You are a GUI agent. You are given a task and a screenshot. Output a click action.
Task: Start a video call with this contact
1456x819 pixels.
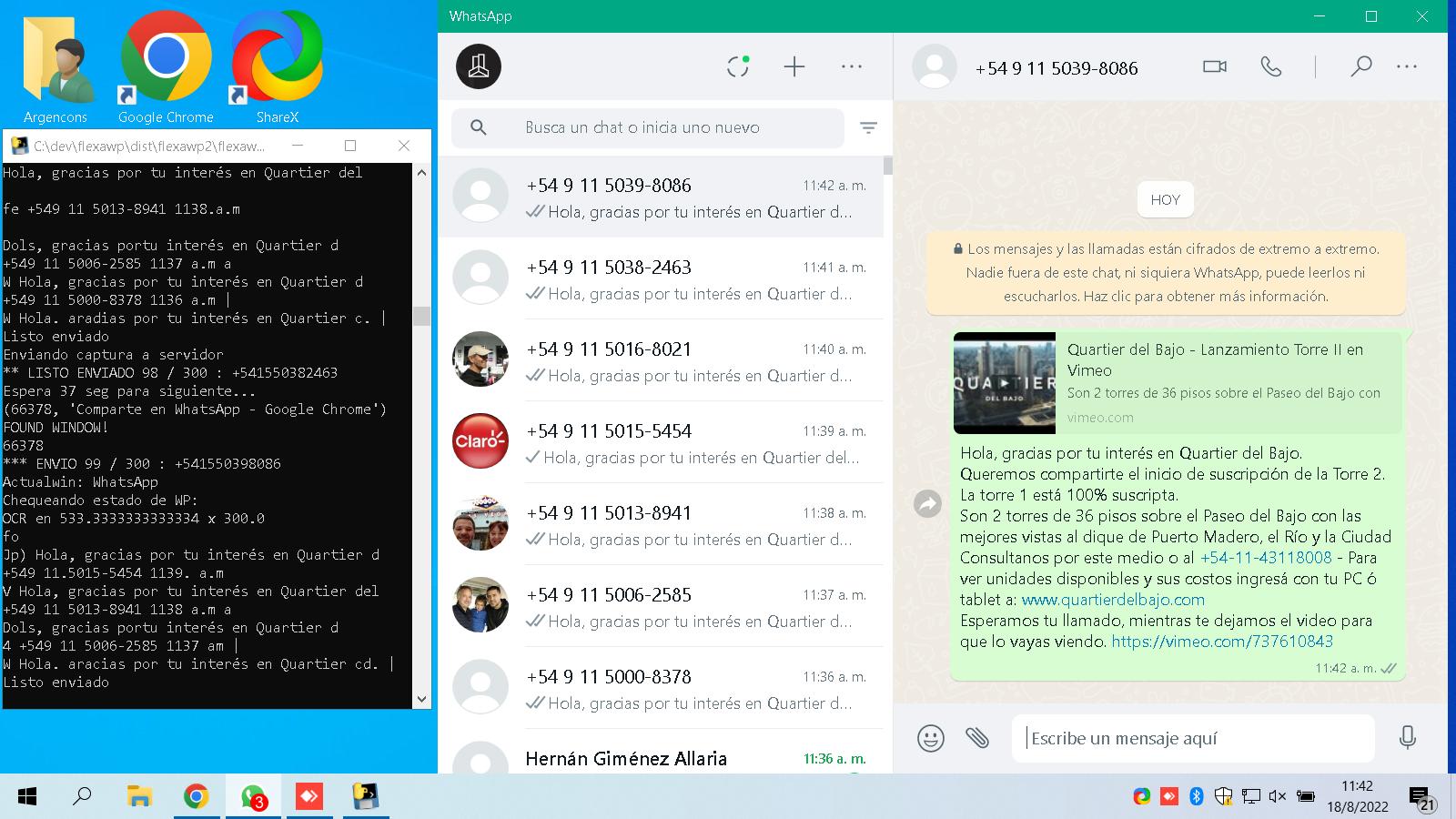[1215, 67]
